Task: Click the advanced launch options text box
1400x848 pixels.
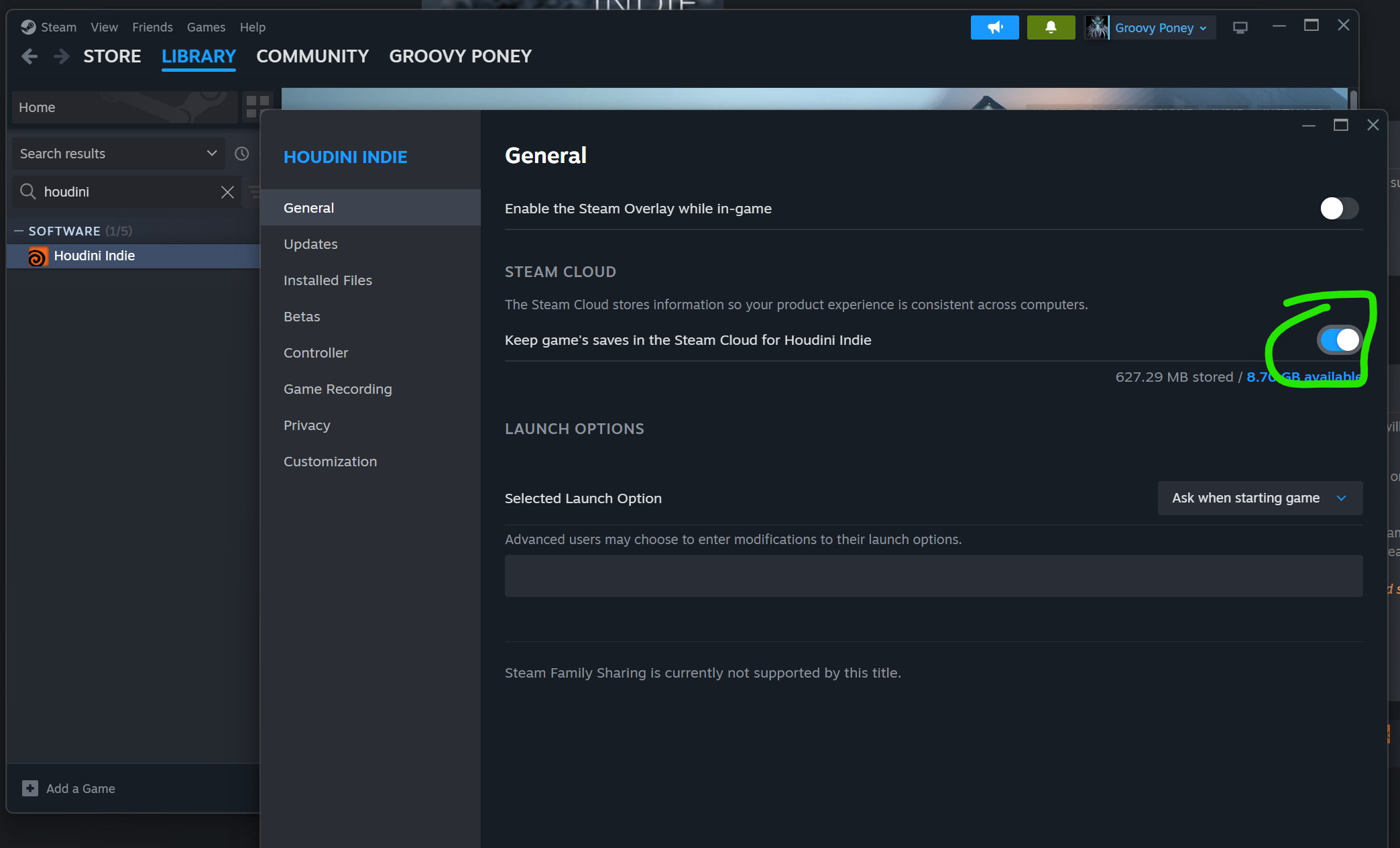Action: coord(933,576)
